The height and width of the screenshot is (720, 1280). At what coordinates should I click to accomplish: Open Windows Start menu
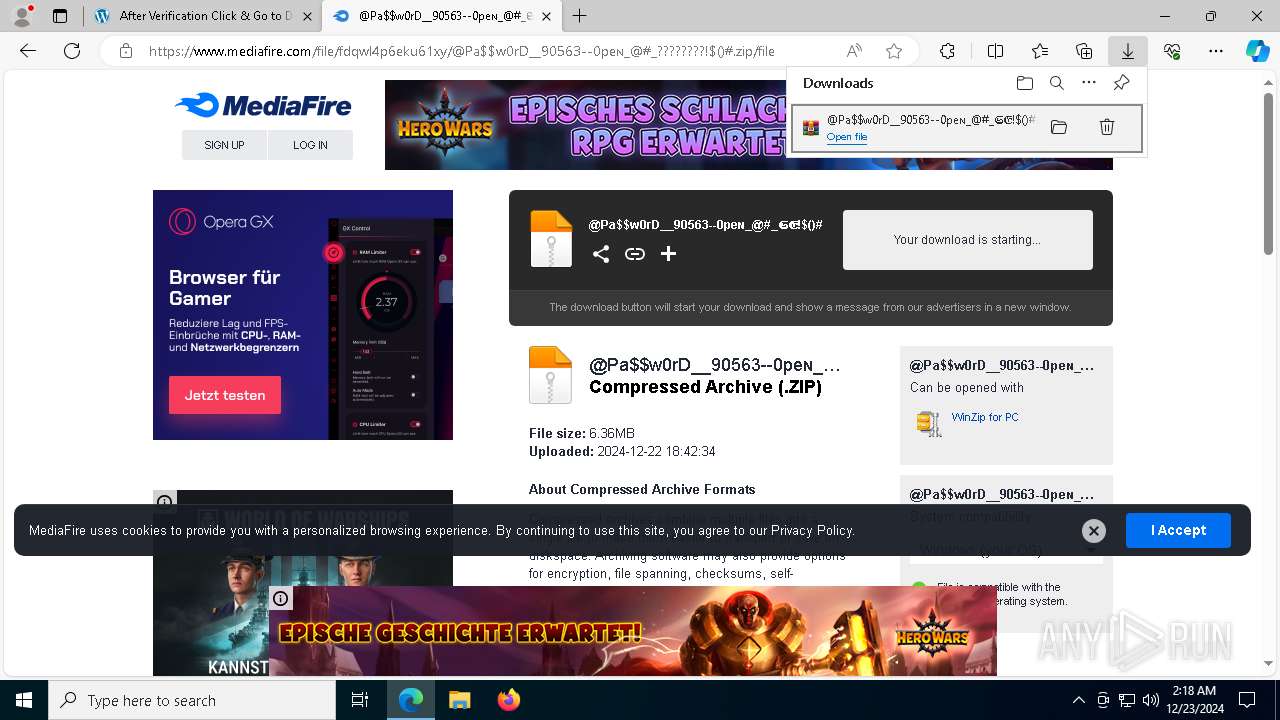click(24, 700)
